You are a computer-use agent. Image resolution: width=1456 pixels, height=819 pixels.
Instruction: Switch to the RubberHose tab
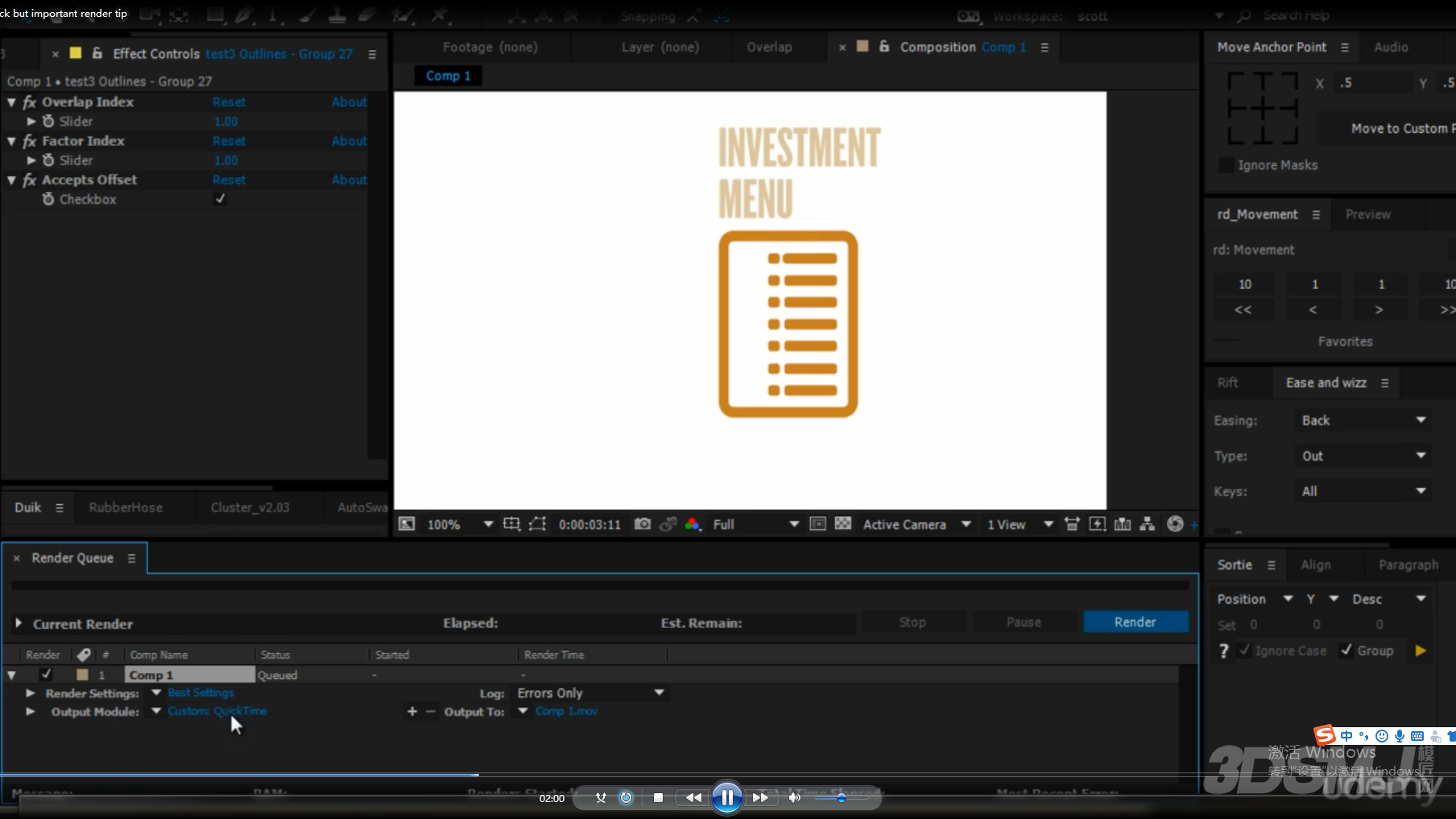(x=126, y=507)
